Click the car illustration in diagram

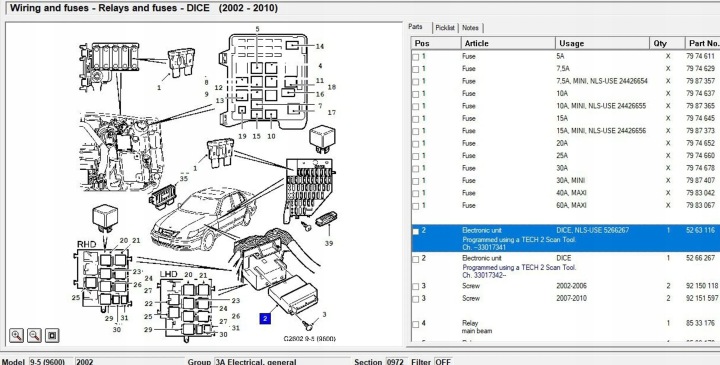pyautogui.click(x=204, y=218)
